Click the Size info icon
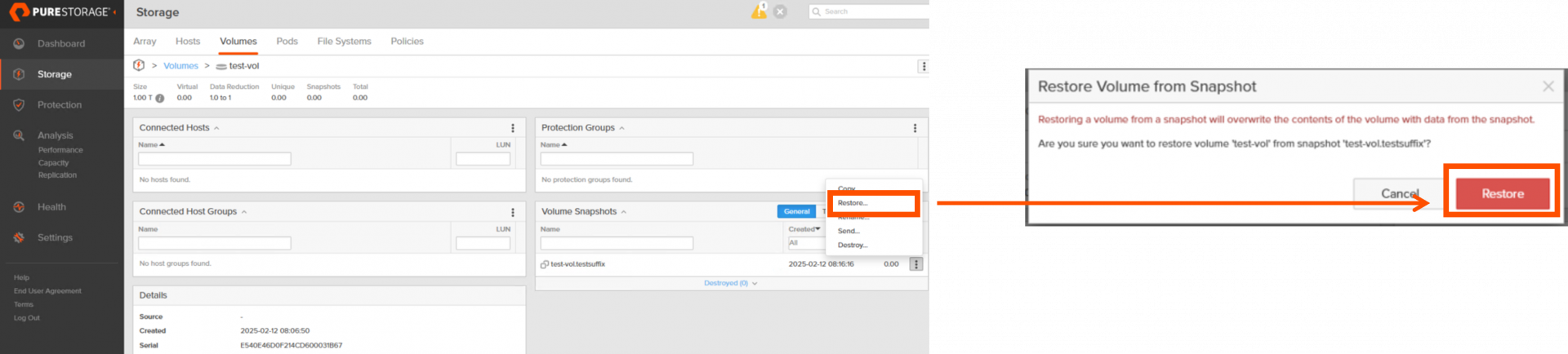 (x=160, y=98)
